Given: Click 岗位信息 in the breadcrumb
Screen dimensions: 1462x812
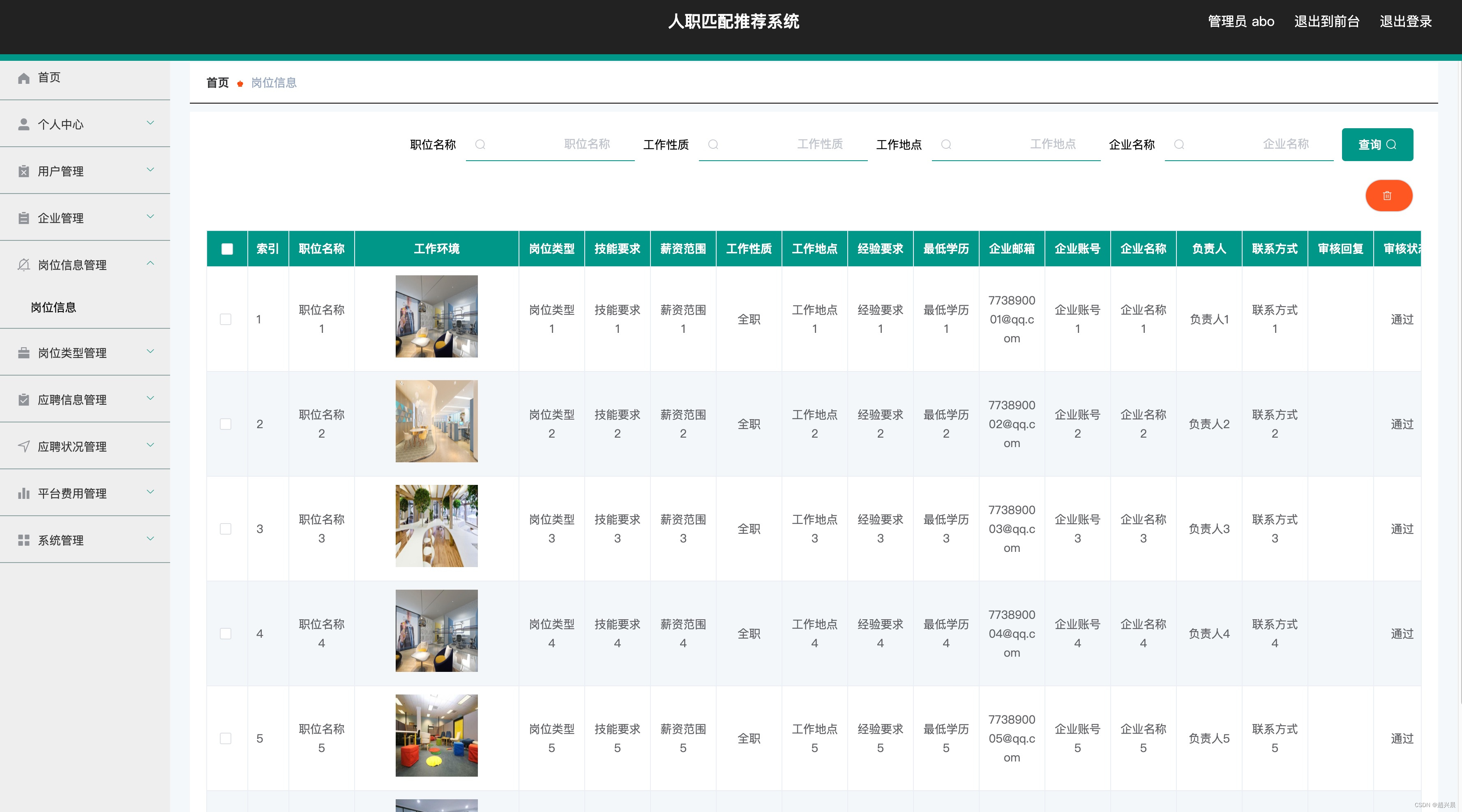Looking at the screenshot, I should (274, 83).
